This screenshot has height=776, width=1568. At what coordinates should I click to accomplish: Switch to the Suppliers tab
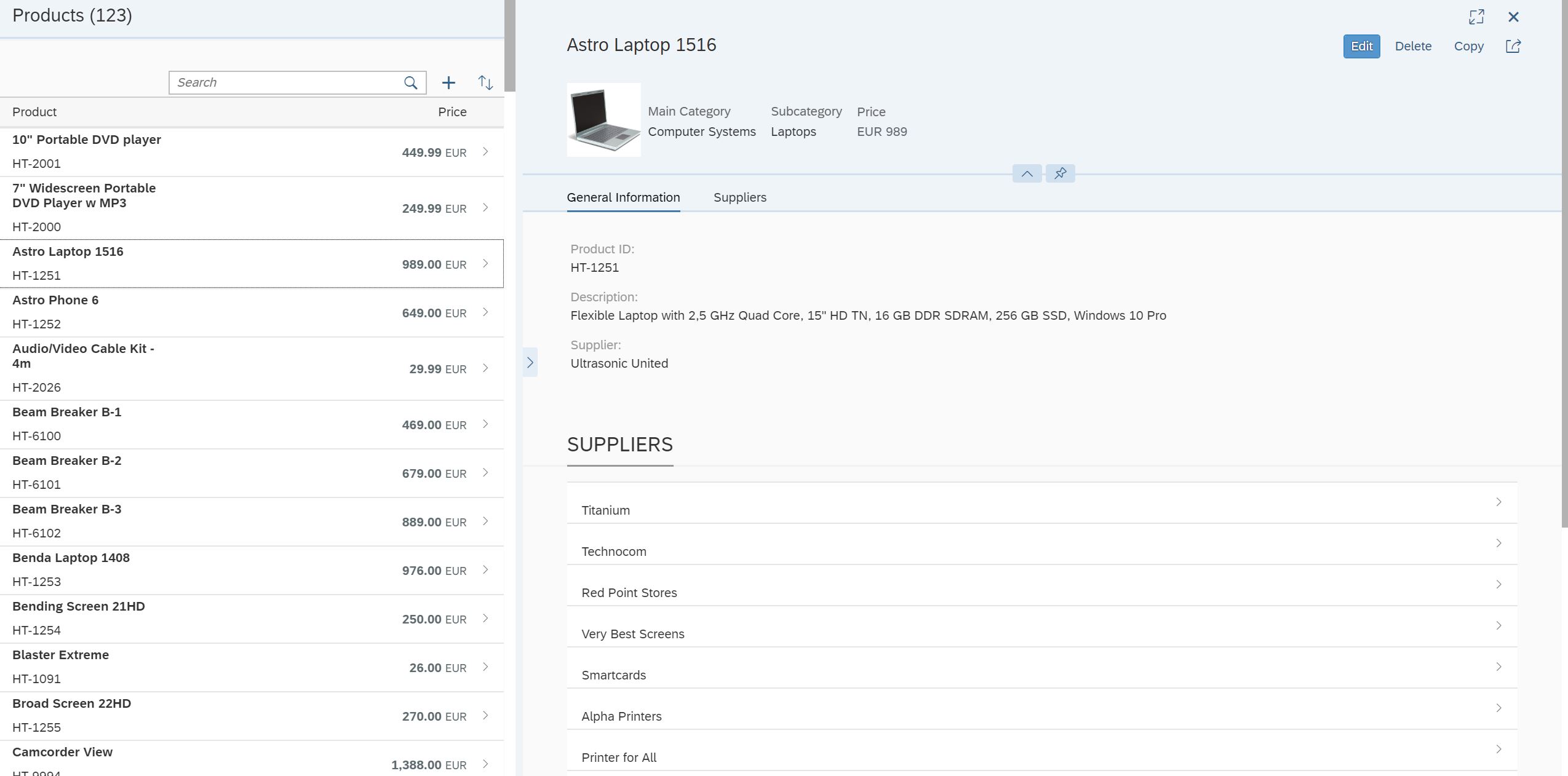coord(739,197)
